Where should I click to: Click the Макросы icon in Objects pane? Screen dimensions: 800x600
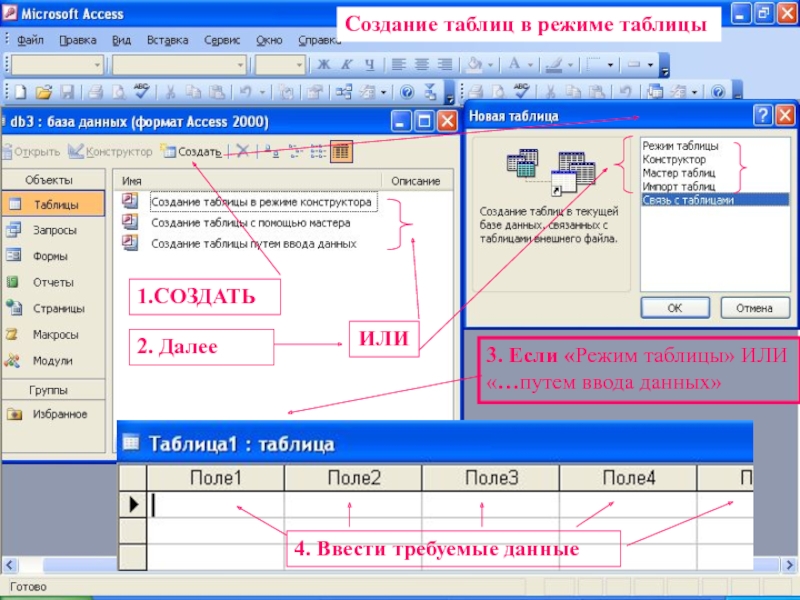pos(12,335)
